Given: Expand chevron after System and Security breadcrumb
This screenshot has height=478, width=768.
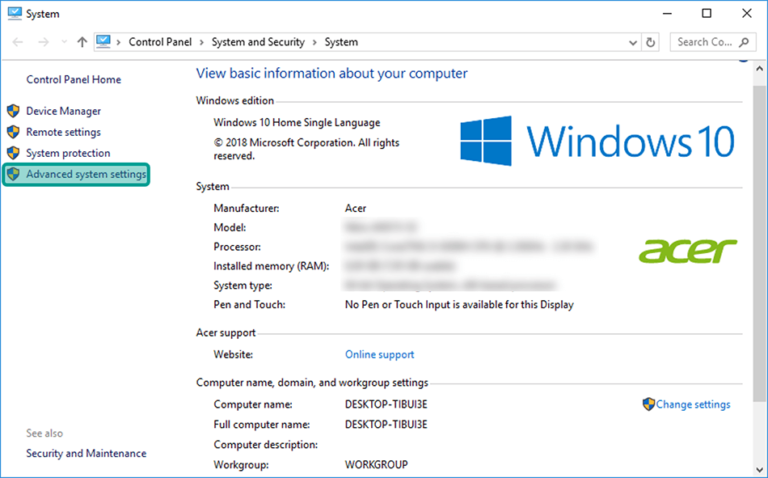Looking at the screenshot, I should (314, 42).
